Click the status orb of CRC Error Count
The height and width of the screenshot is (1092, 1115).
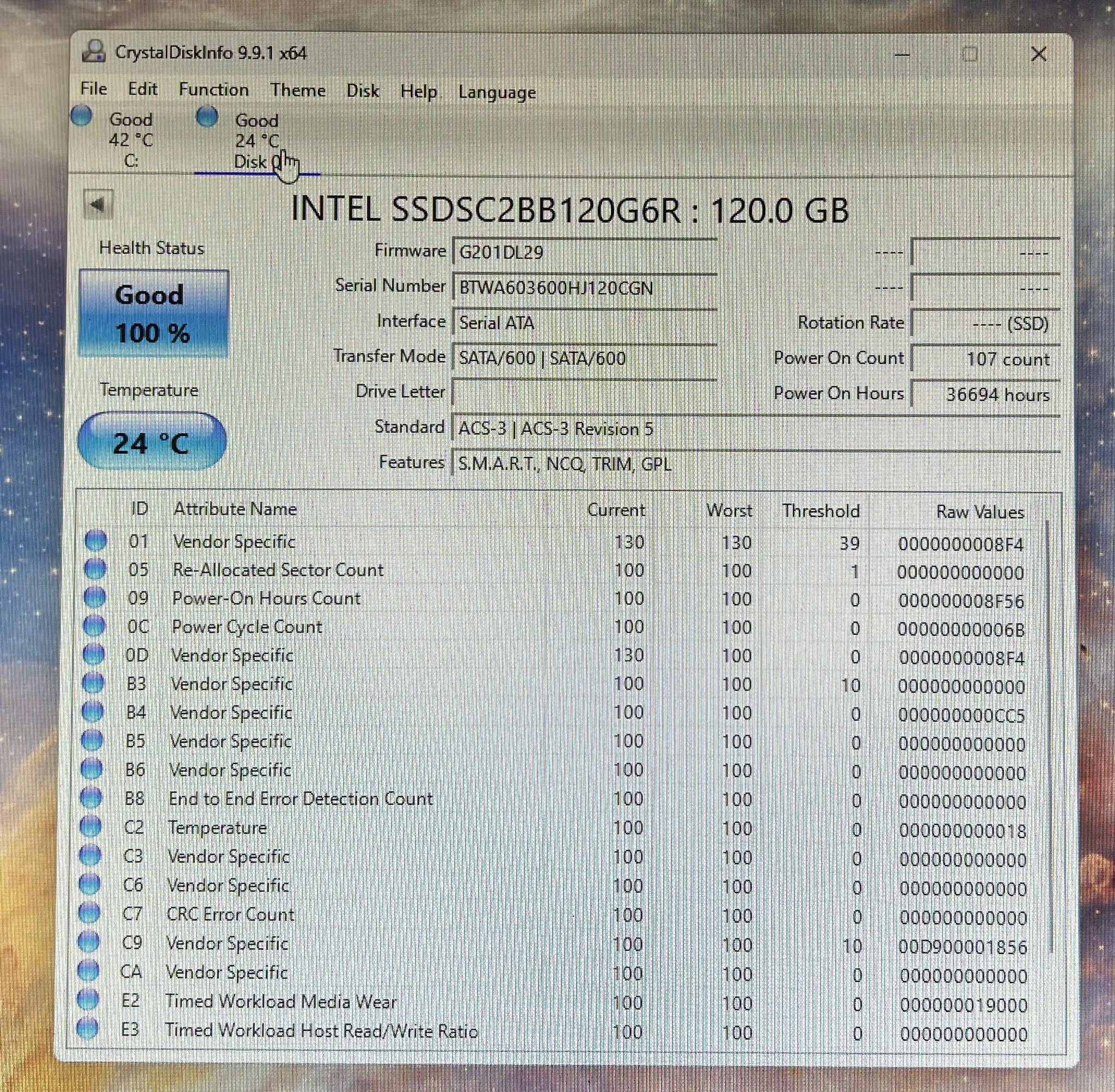point(88,912)
